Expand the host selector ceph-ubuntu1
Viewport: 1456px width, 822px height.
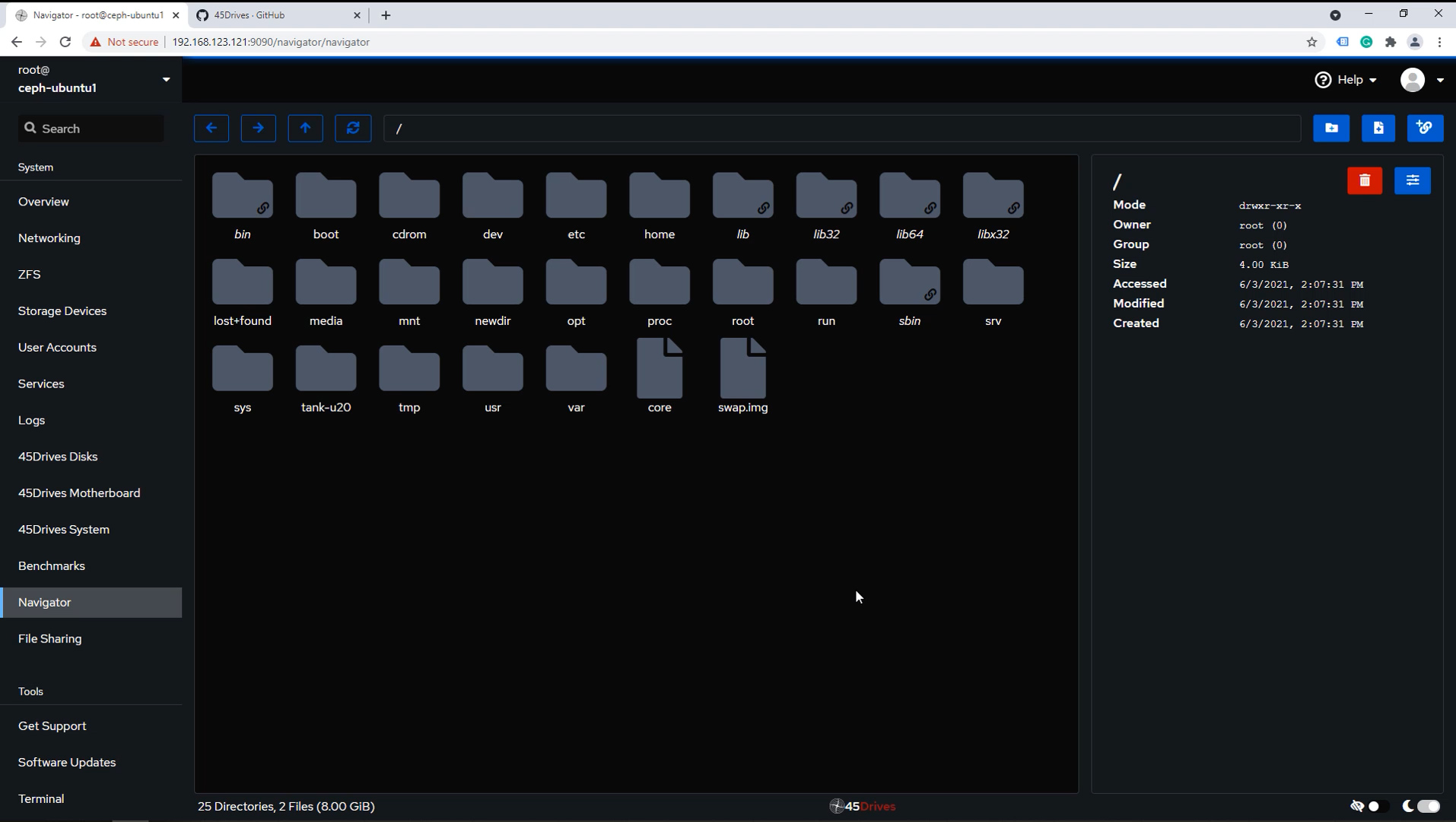(91, 79)
